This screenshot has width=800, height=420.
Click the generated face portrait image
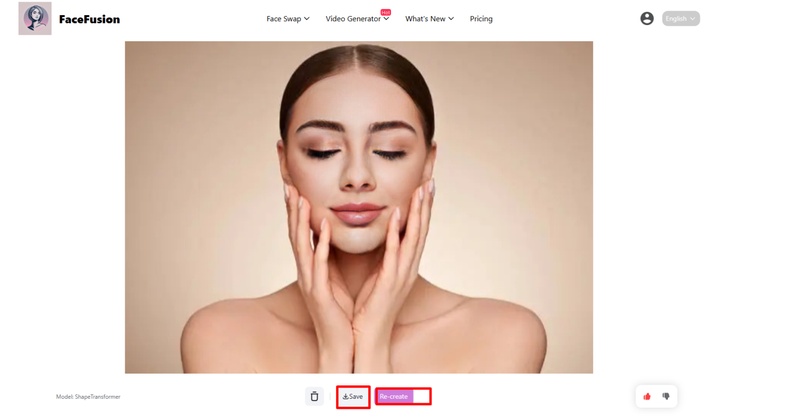click(x=358, y=207)
